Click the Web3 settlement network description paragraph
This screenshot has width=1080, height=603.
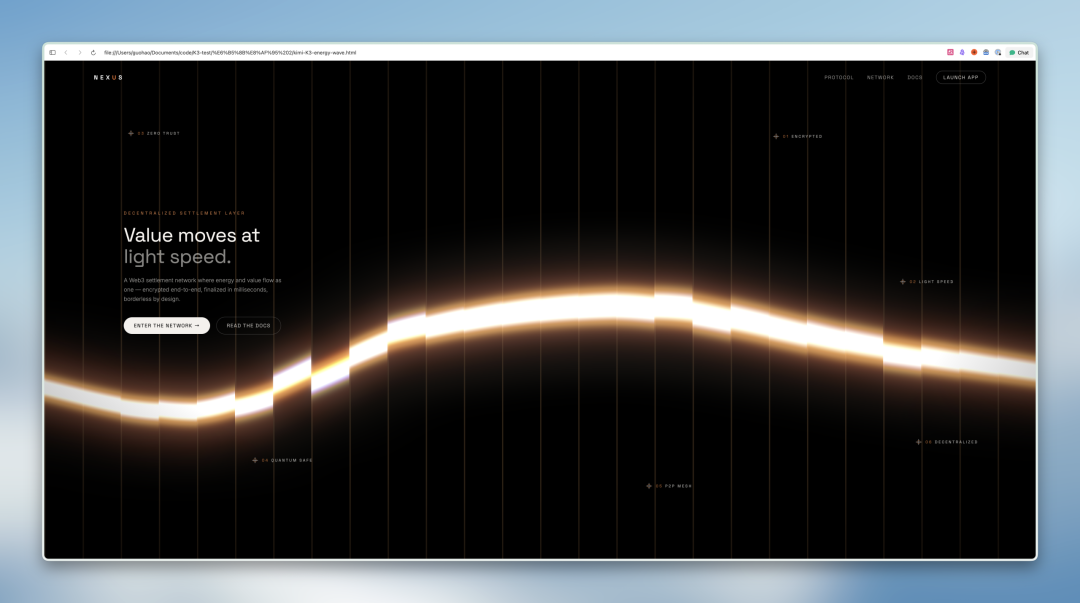pyautogui.click(x=202, y=289)
